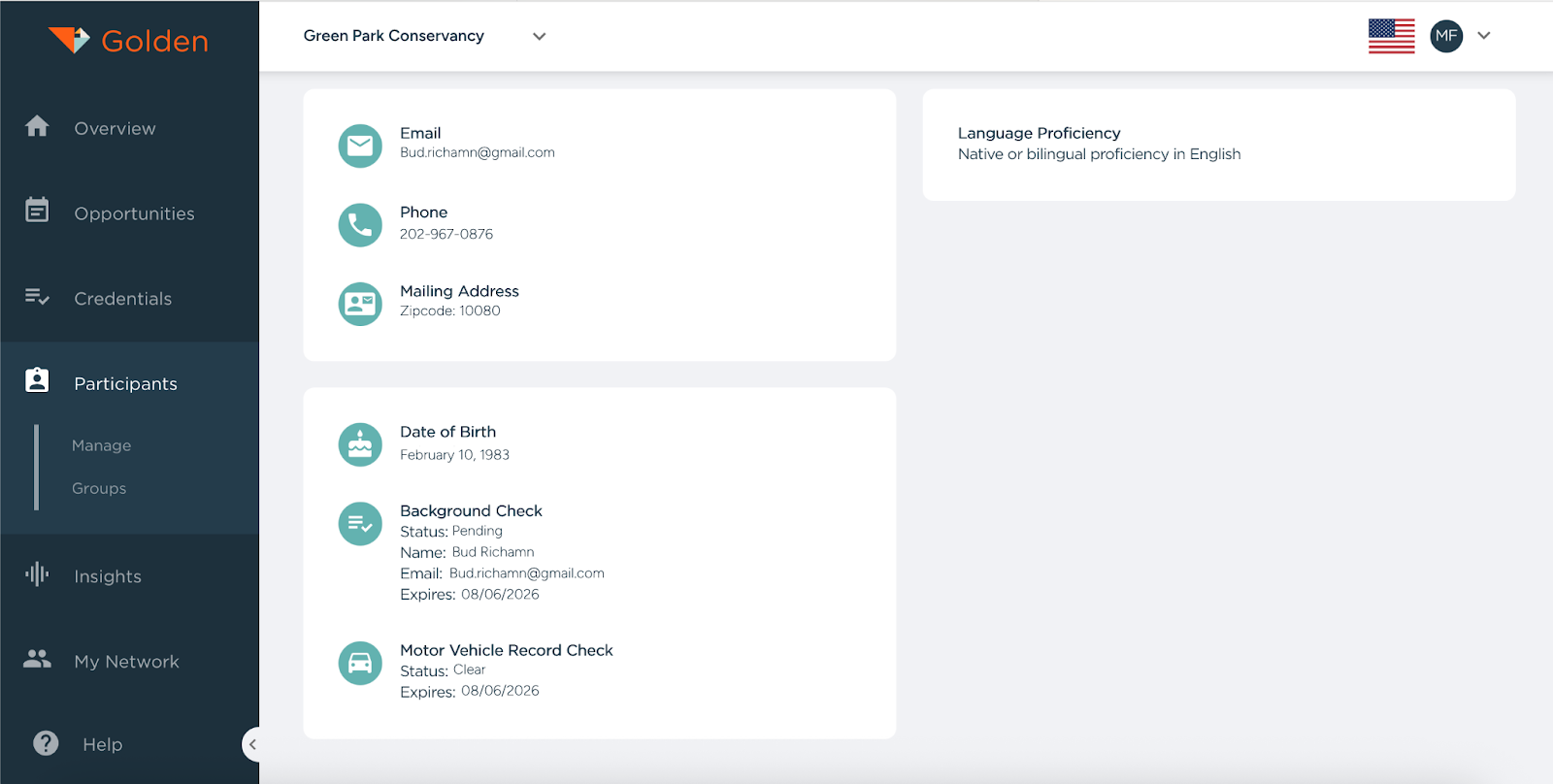1553x784 pixels.
Task: Click the US flag language selector
Action: pos(1391,36)
